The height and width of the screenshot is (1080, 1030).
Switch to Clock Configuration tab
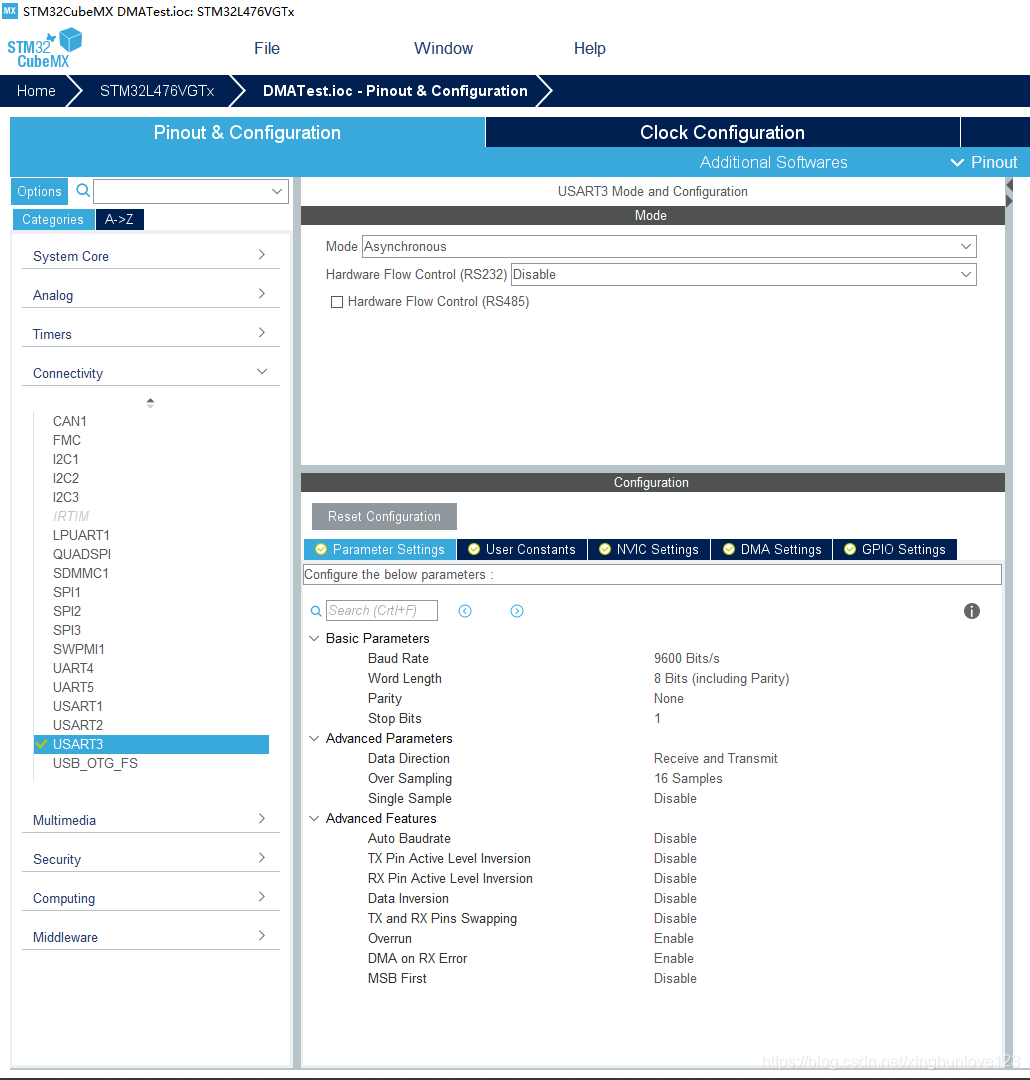coord(723,132)
